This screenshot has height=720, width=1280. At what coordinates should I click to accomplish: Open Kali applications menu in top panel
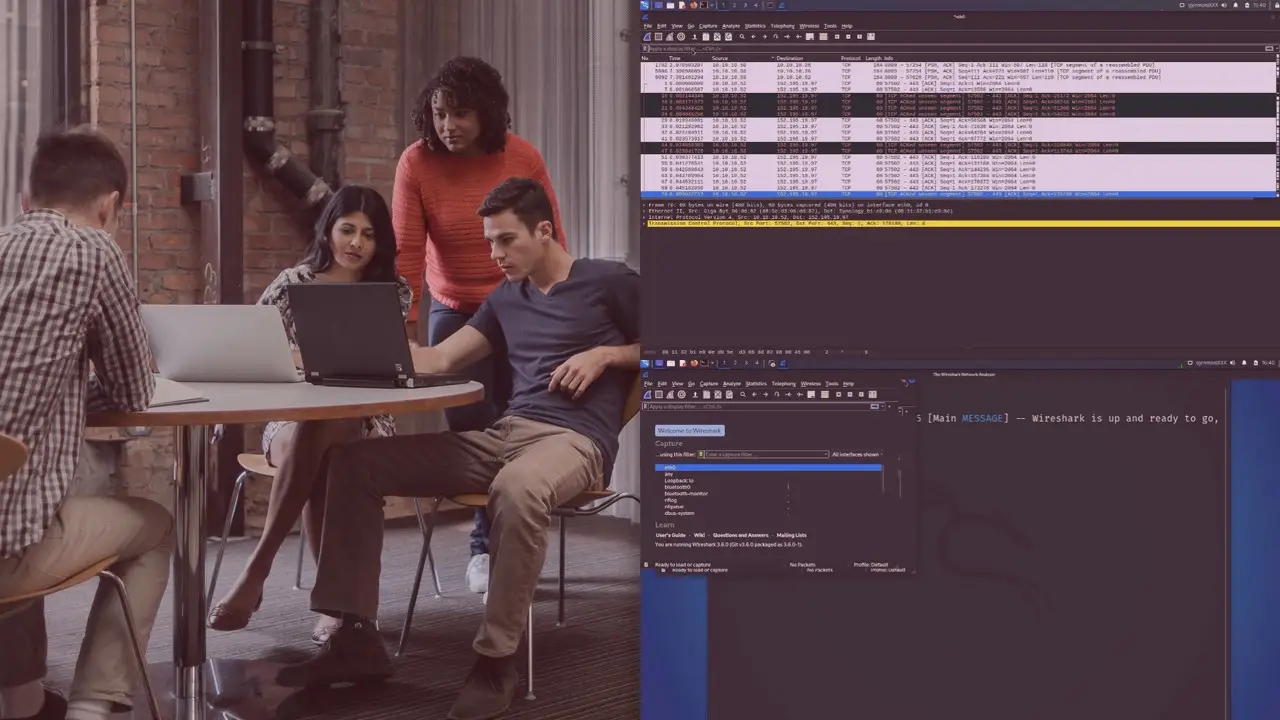[x=646, y=4]
